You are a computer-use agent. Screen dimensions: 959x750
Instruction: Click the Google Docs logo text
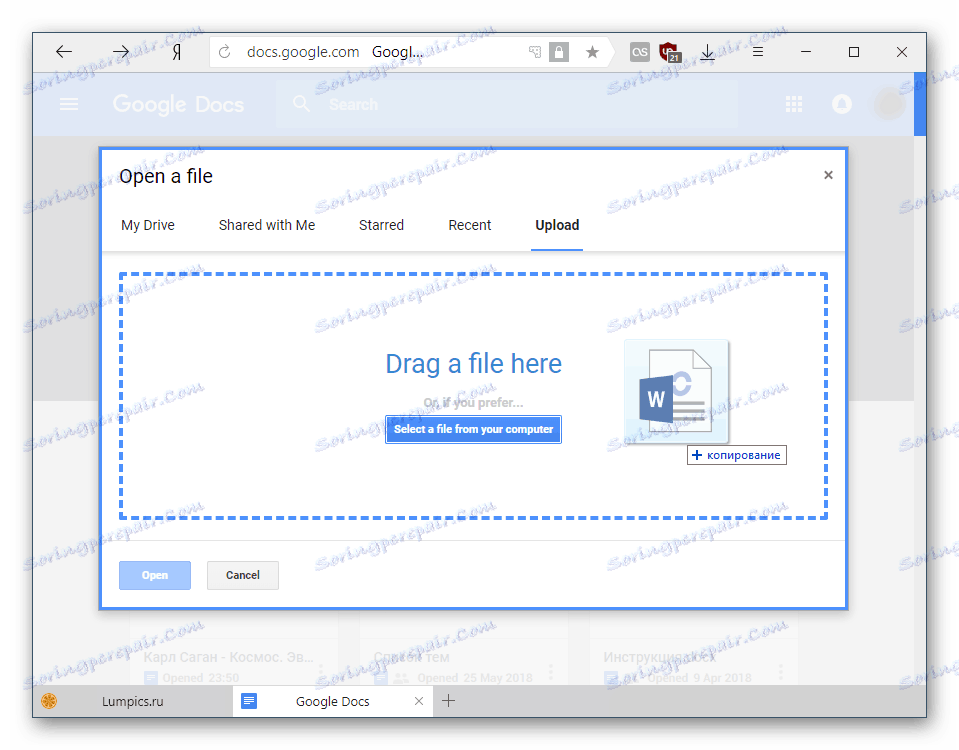click(x=178, y=105)
